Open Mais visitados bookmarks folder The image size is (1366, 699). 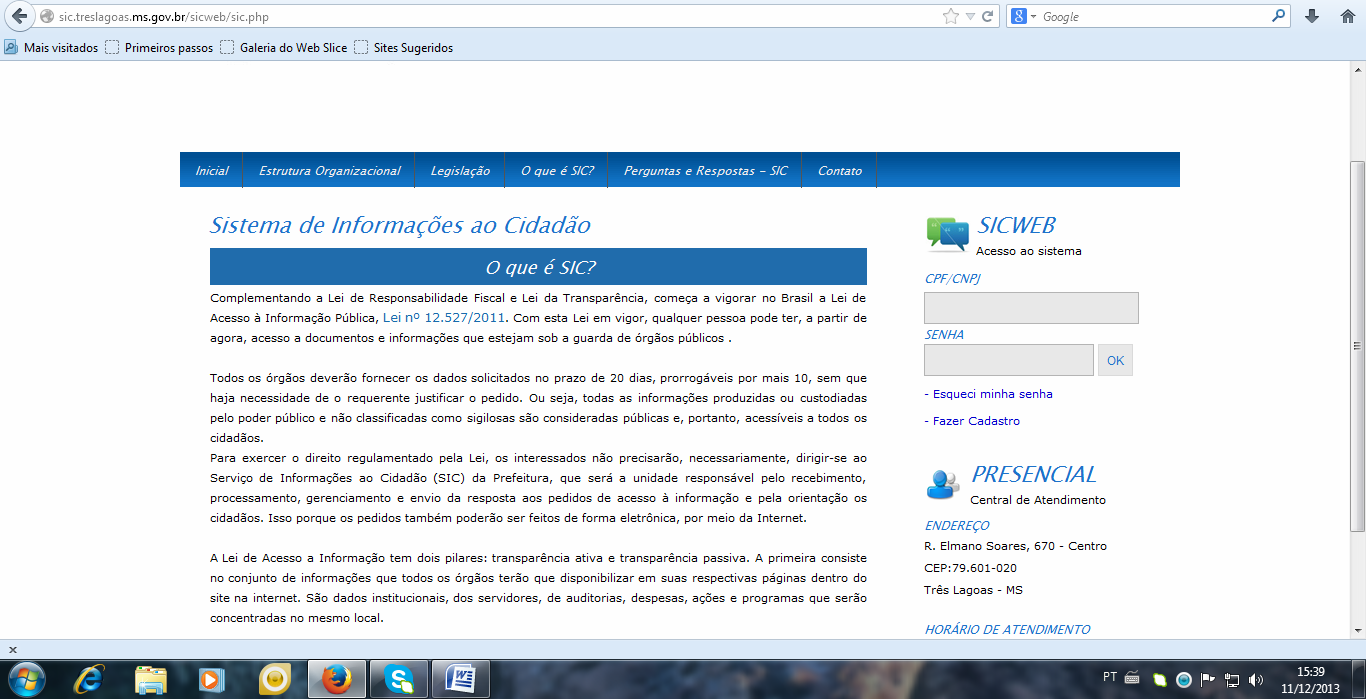coord(52,47)
